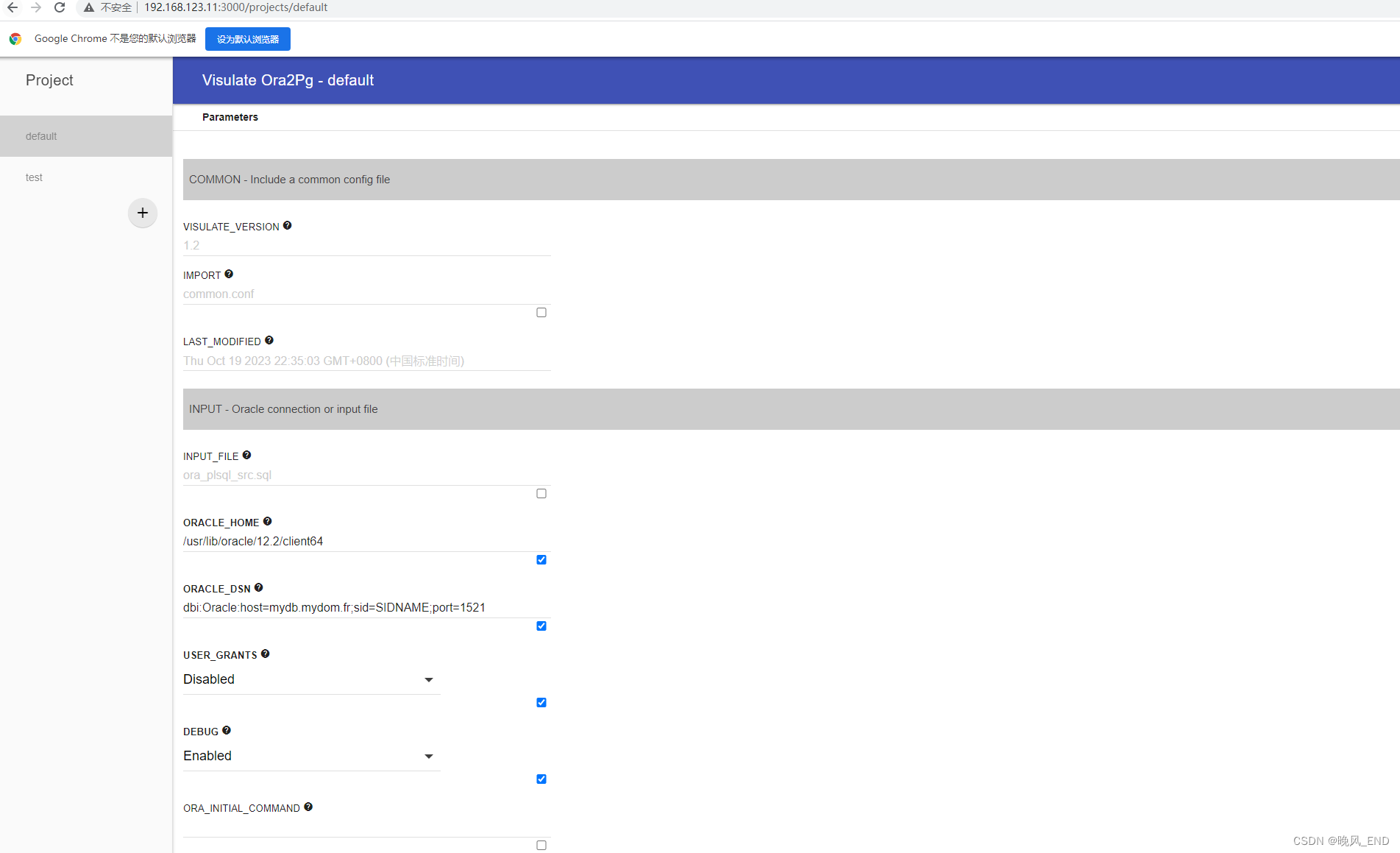Click the add new project plus button

142,213
